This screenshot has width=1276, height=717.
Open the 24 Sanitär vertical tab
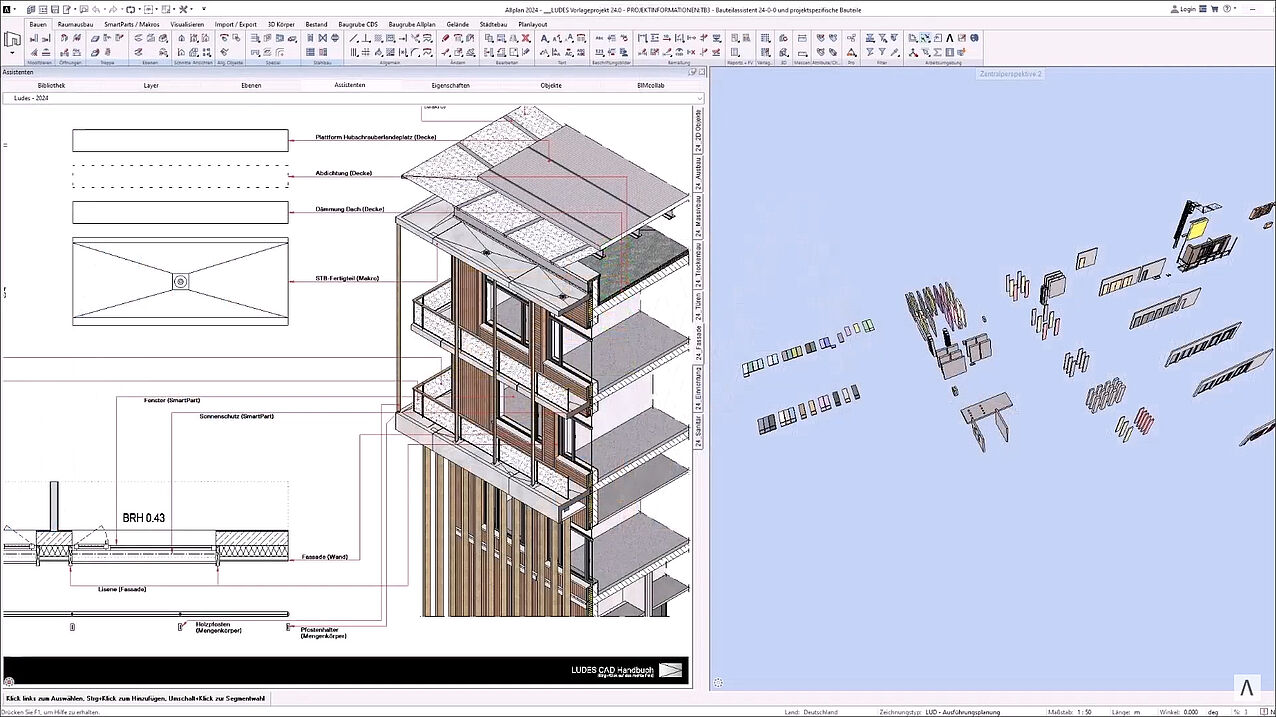[698, 429]
